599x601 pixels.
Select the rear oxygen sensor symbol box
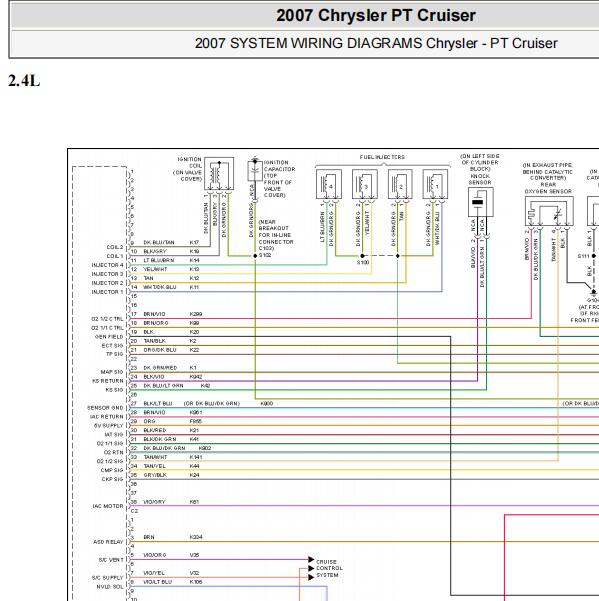point(549,211)
